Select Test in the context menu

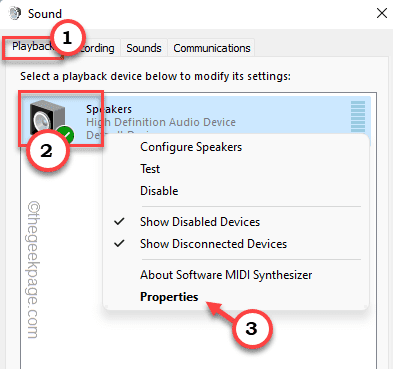150,169
